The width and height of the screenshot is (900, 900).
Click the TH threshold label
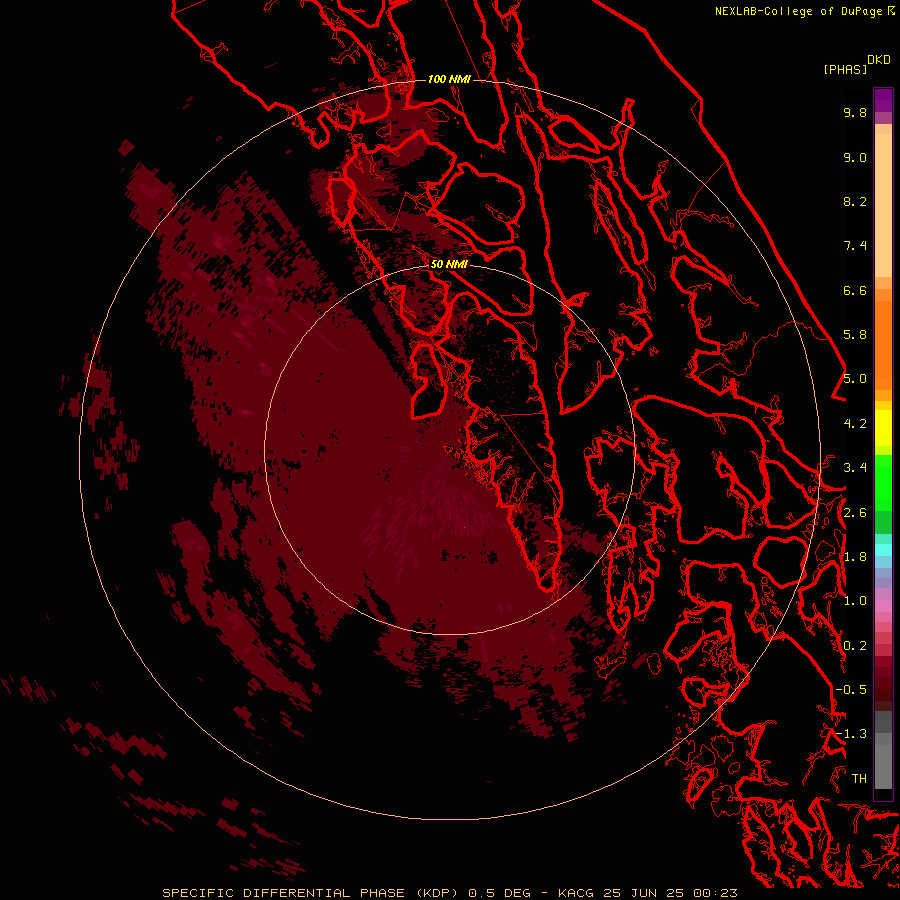coord(859,779)
